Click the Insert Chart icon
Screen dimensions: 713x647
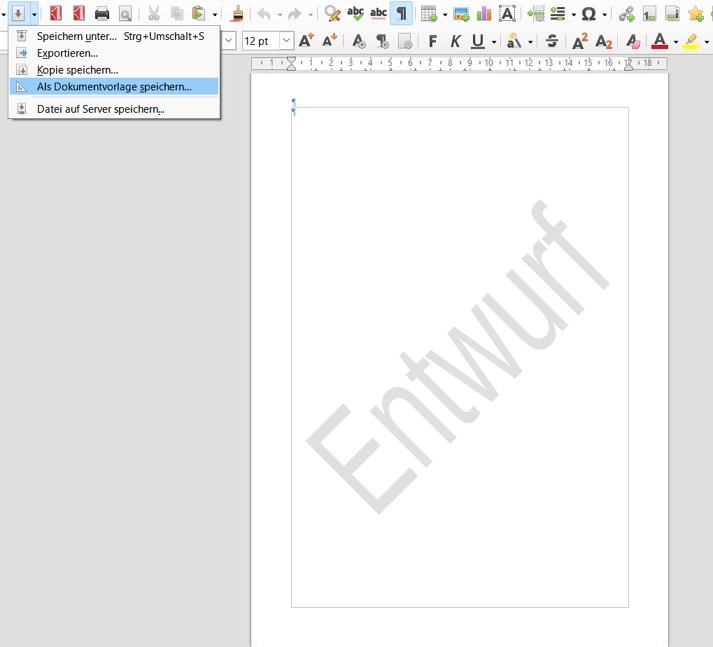pyautogui.click(x=484, y=14)
